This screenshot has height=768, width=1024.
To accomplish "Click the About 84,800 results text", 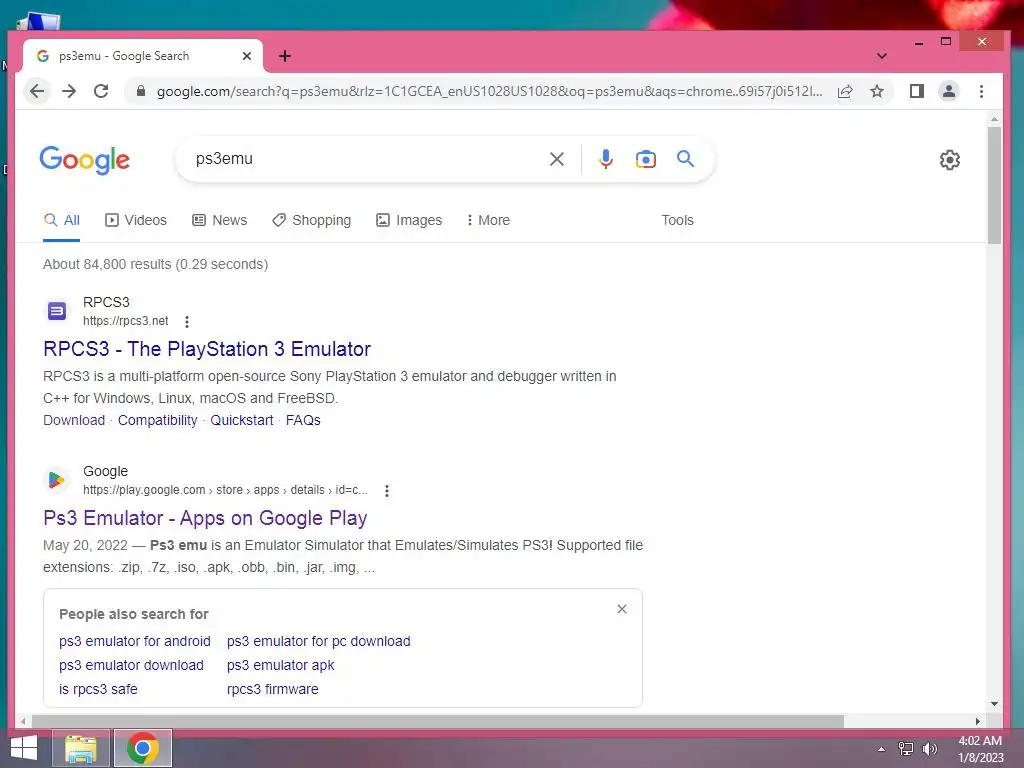I will tap(155, 264).
